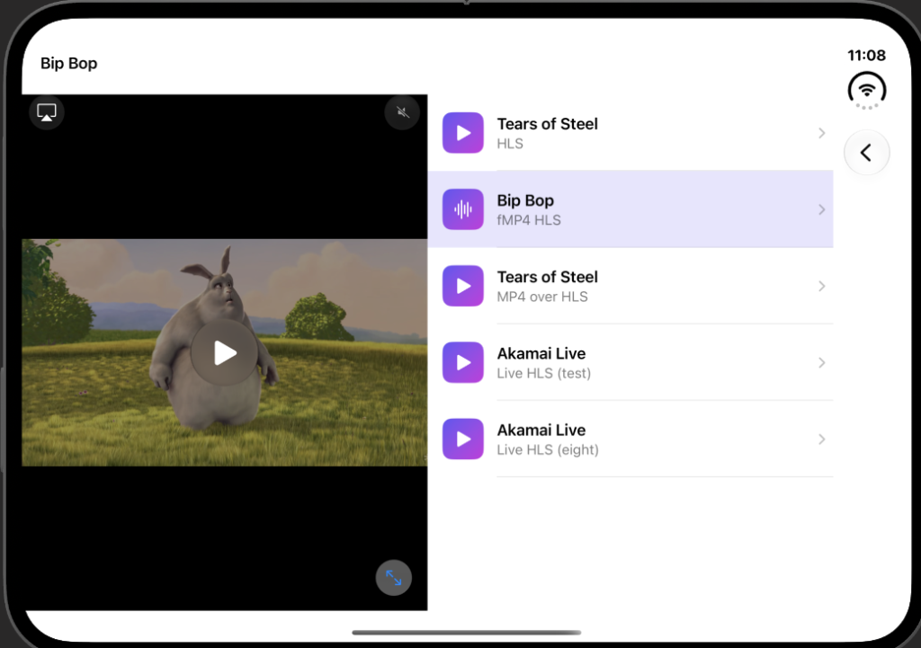921x648 pixels.
Task: Tap waveform icon beside Bip Bop
Action: pos(463,209)
